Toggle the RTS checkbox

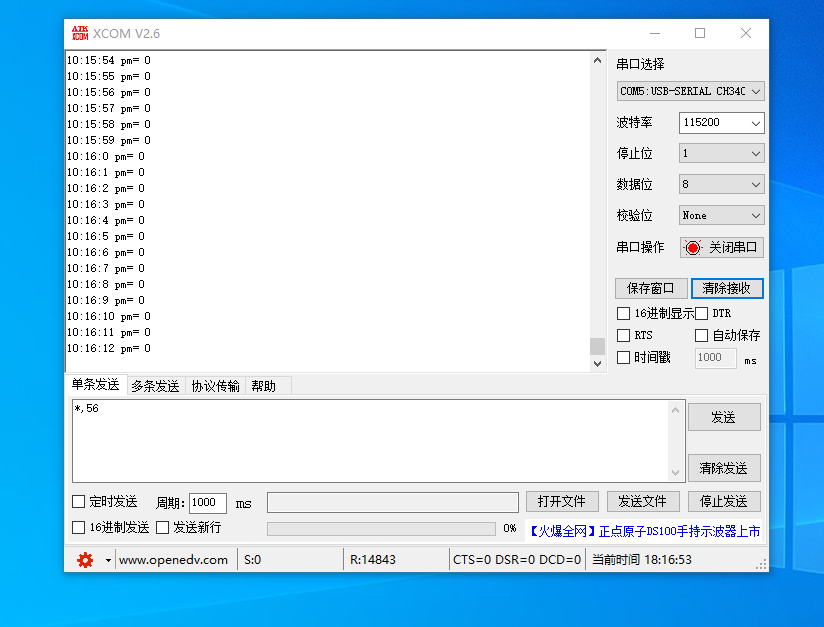pyautogui.click(x=623, y=335)
